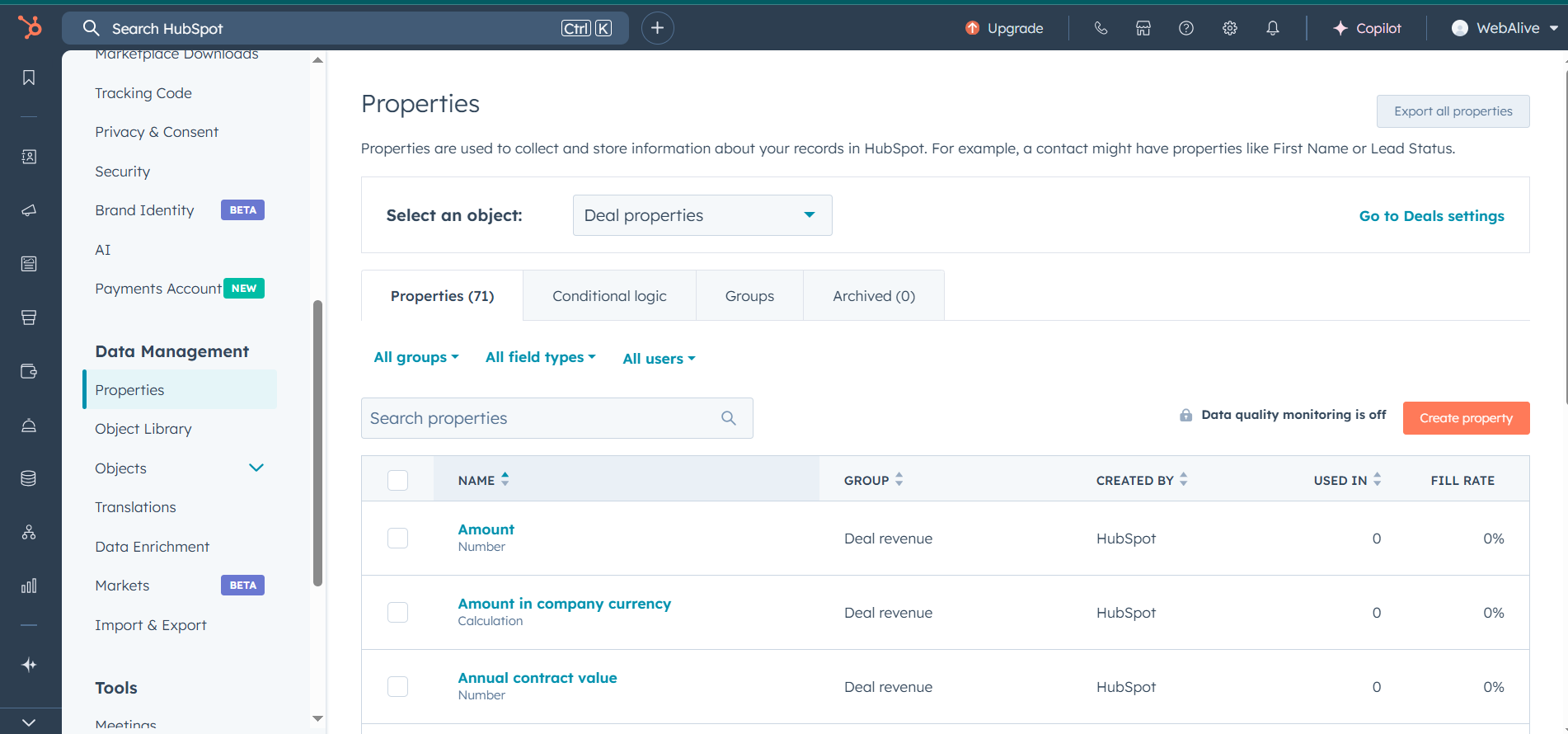Click the Upgrade button

point(1004,28)
